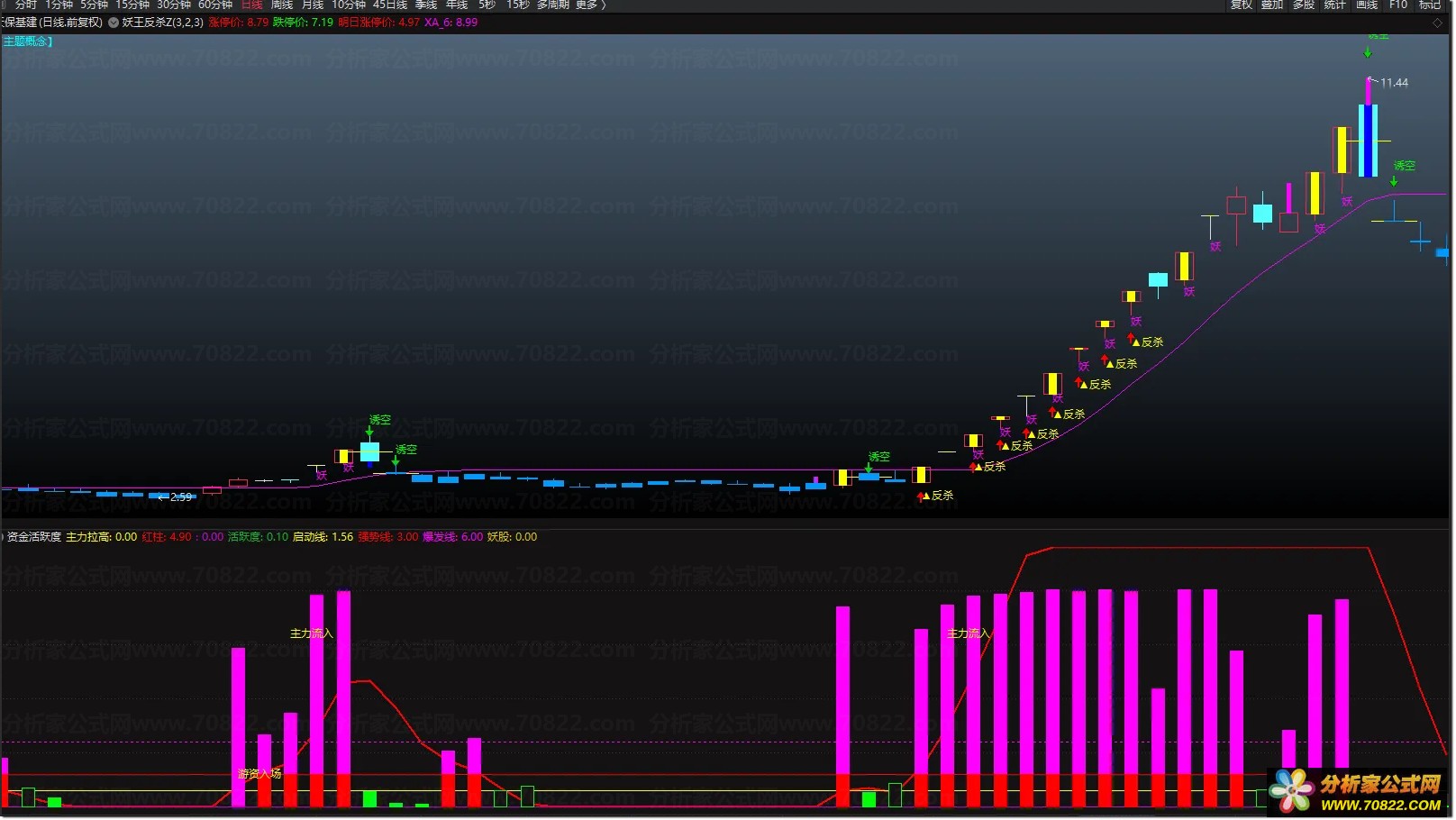Click the 标记 mark button
Screen dimensions: 1456x820
click(x=1430, y=5)
